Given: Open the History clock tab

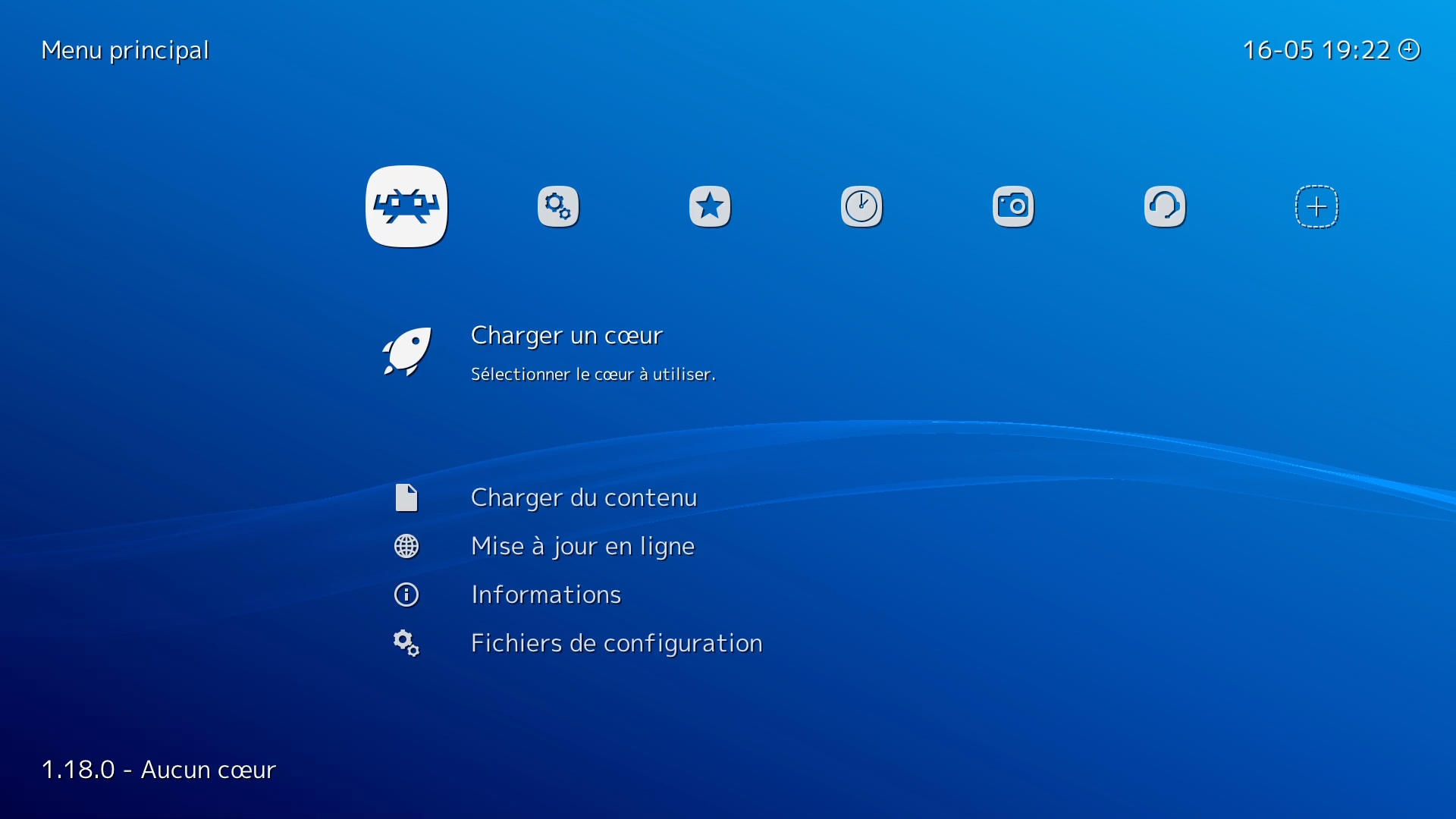Looking at the screenshot, I should [x=861, y=206].
